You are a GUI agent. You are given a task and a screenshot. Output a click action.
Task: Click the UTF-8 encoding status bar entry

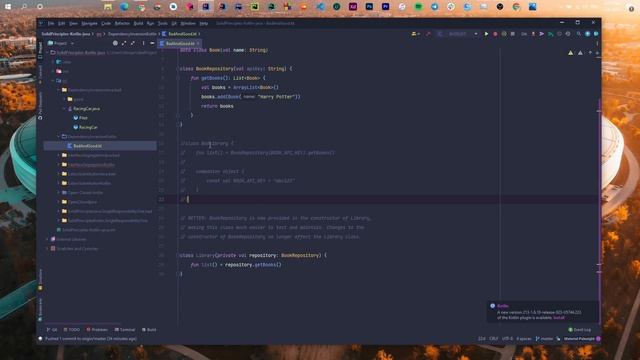[x=507, y=339]
